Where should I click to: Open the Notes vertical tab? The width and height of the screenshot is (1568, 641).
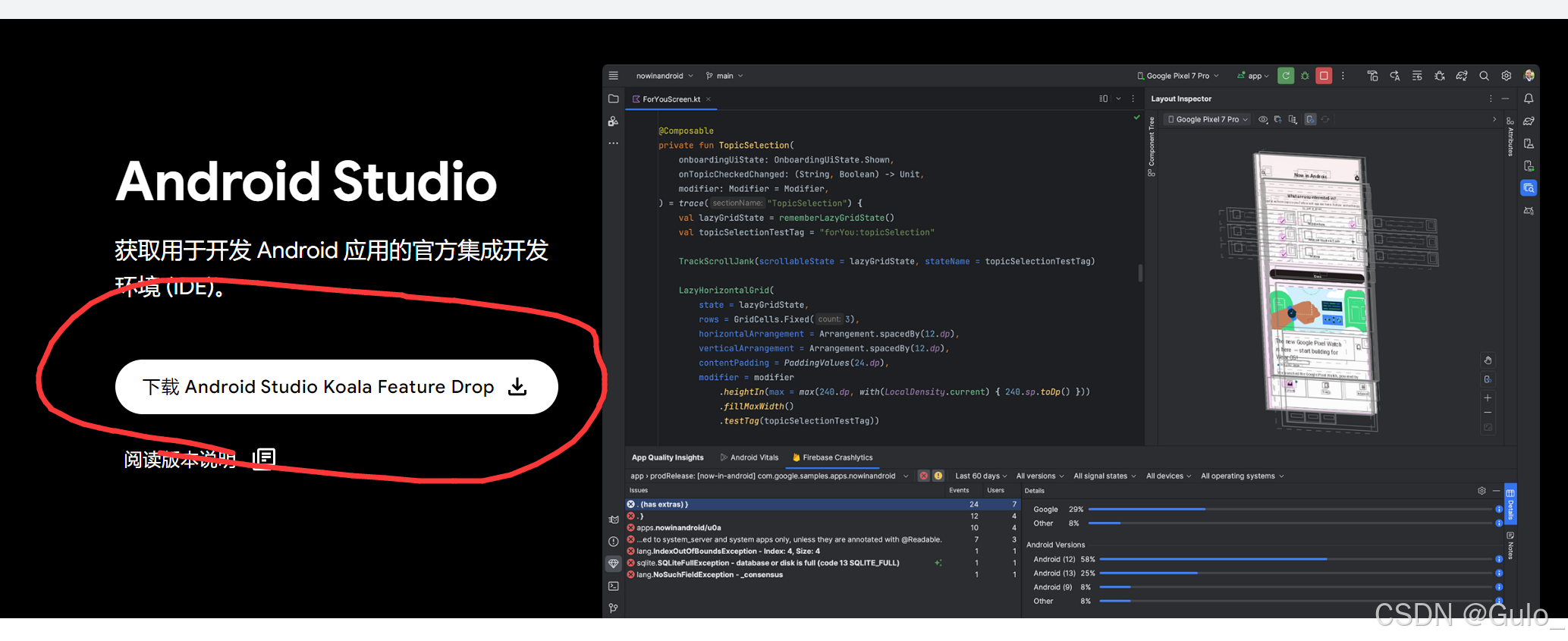point(1510,545)
